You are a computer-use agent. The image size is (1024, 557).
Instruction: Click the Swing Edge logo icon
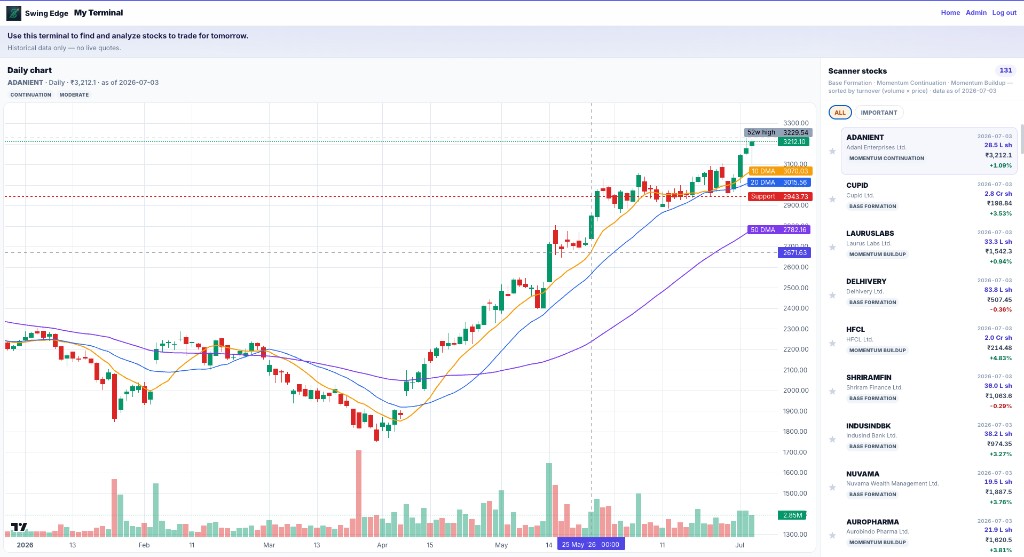point(13,13)
